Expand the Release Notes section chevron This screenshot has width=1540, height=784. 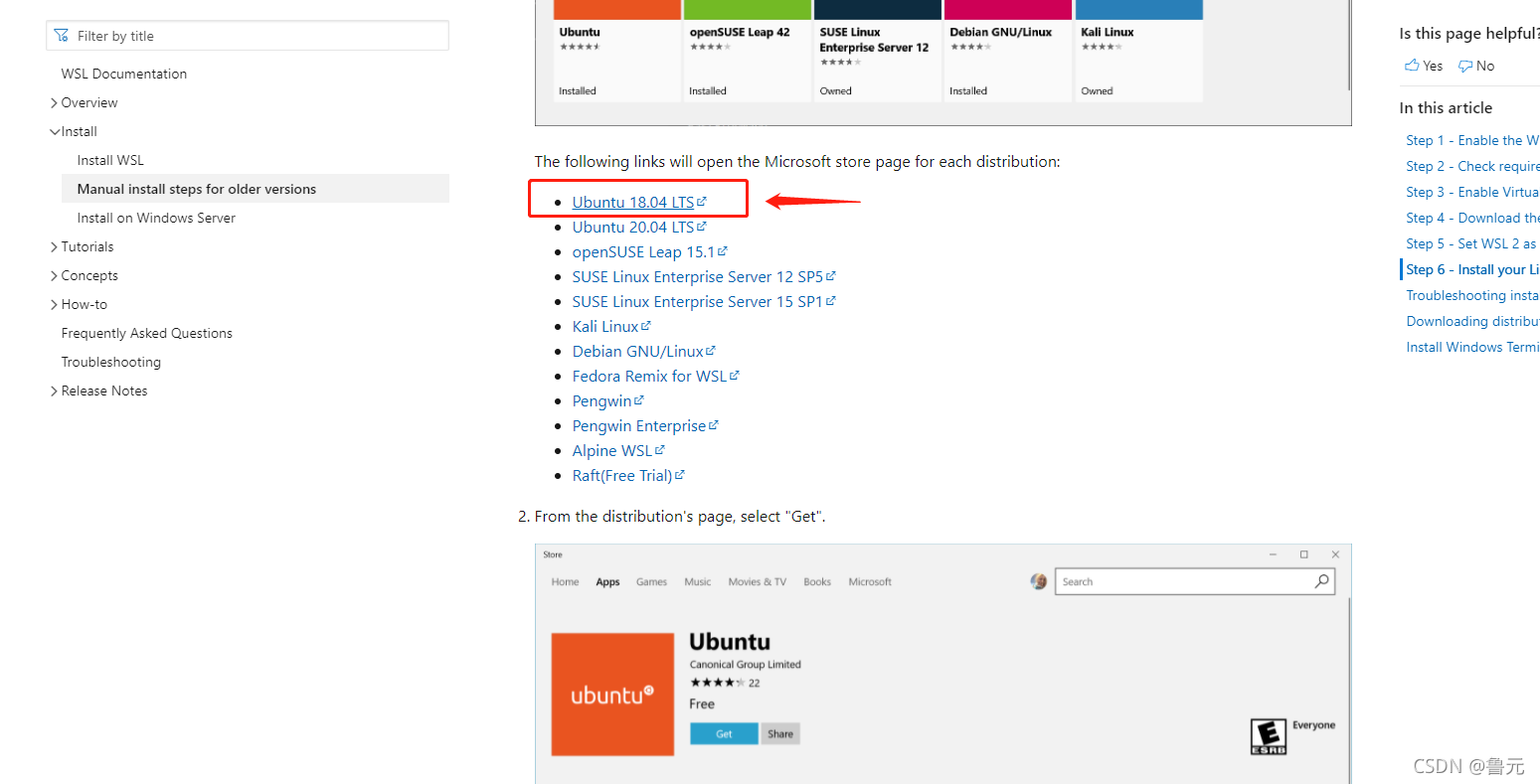(x=54, y=391)
